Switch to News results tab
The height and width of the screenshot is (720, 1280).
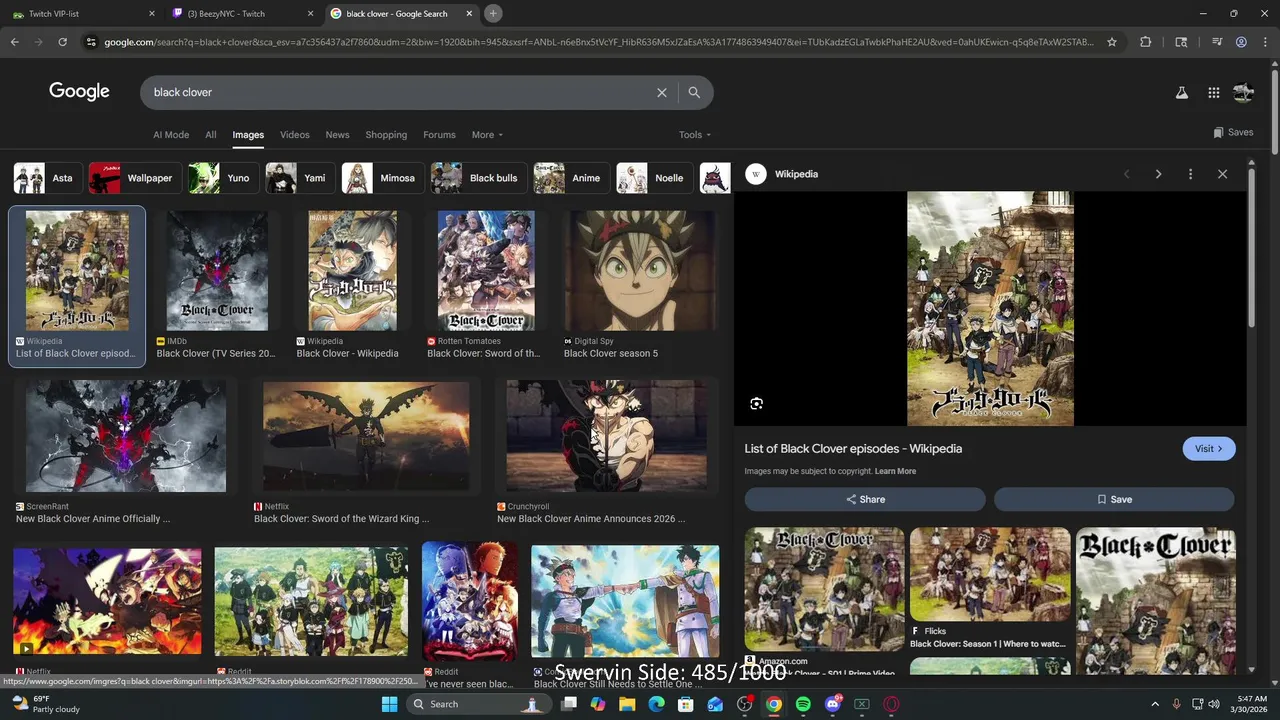(x=338, y=135)
